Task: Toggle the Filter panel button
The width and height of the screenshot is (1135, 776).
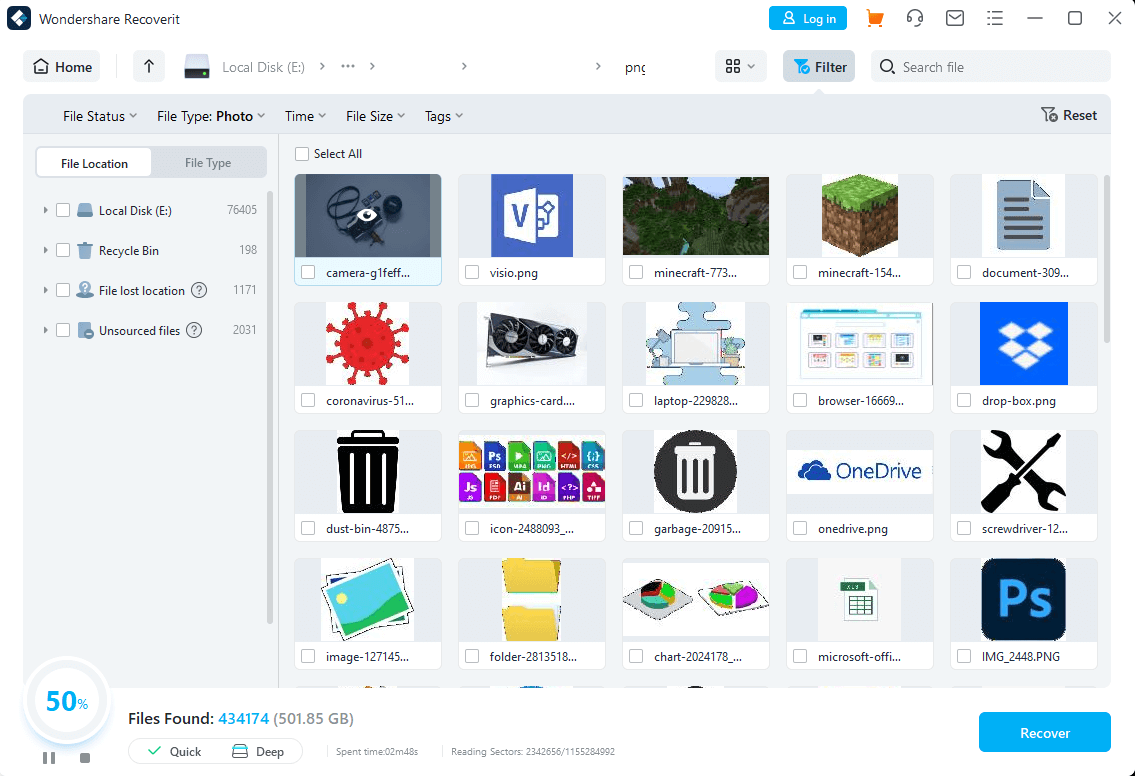Action: 819,67
